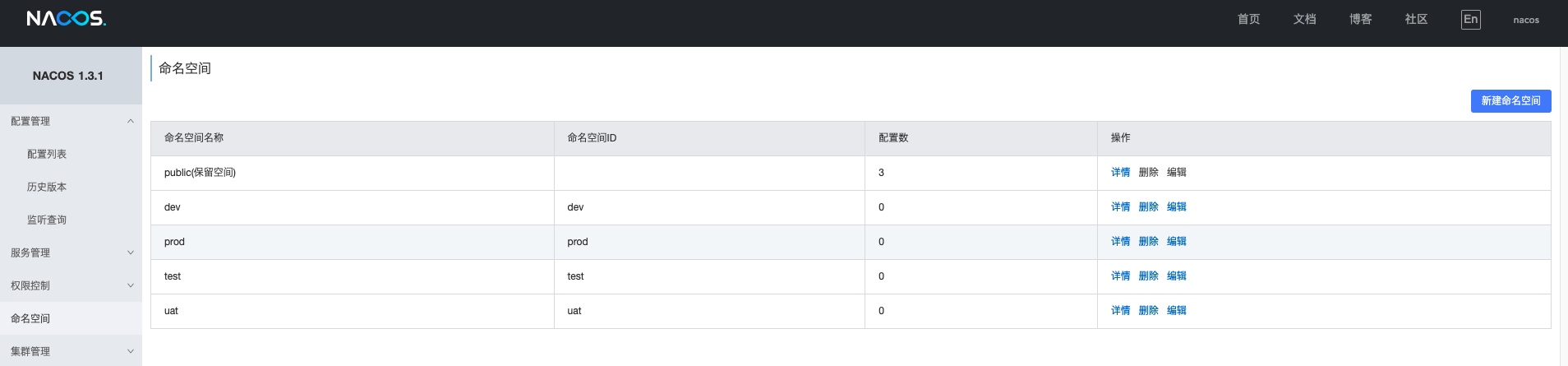Click 编辑 for the test namespace

tap(1176, 276)
